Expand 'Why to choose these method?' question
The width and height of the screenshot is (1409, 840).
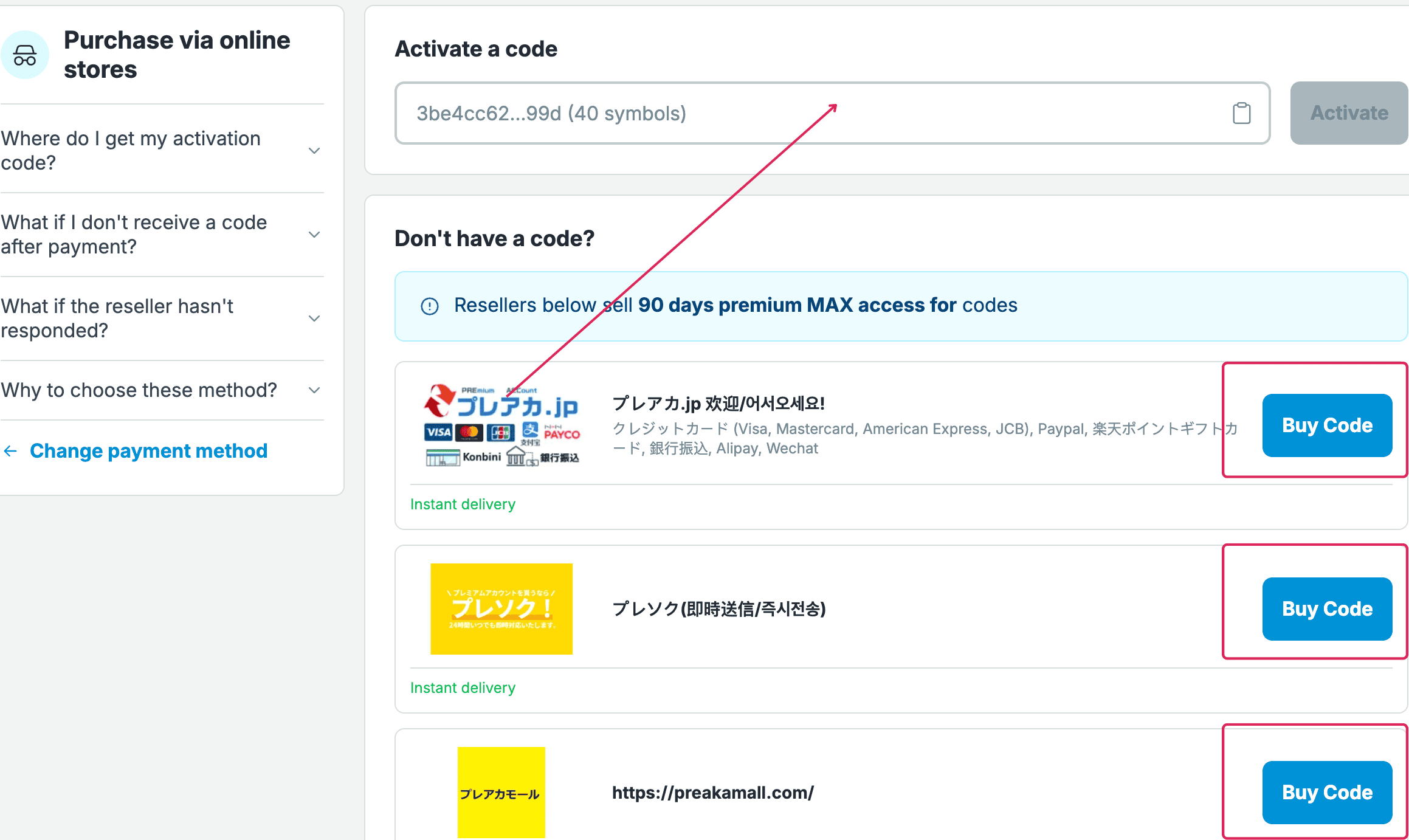click(x=162, y=390)
